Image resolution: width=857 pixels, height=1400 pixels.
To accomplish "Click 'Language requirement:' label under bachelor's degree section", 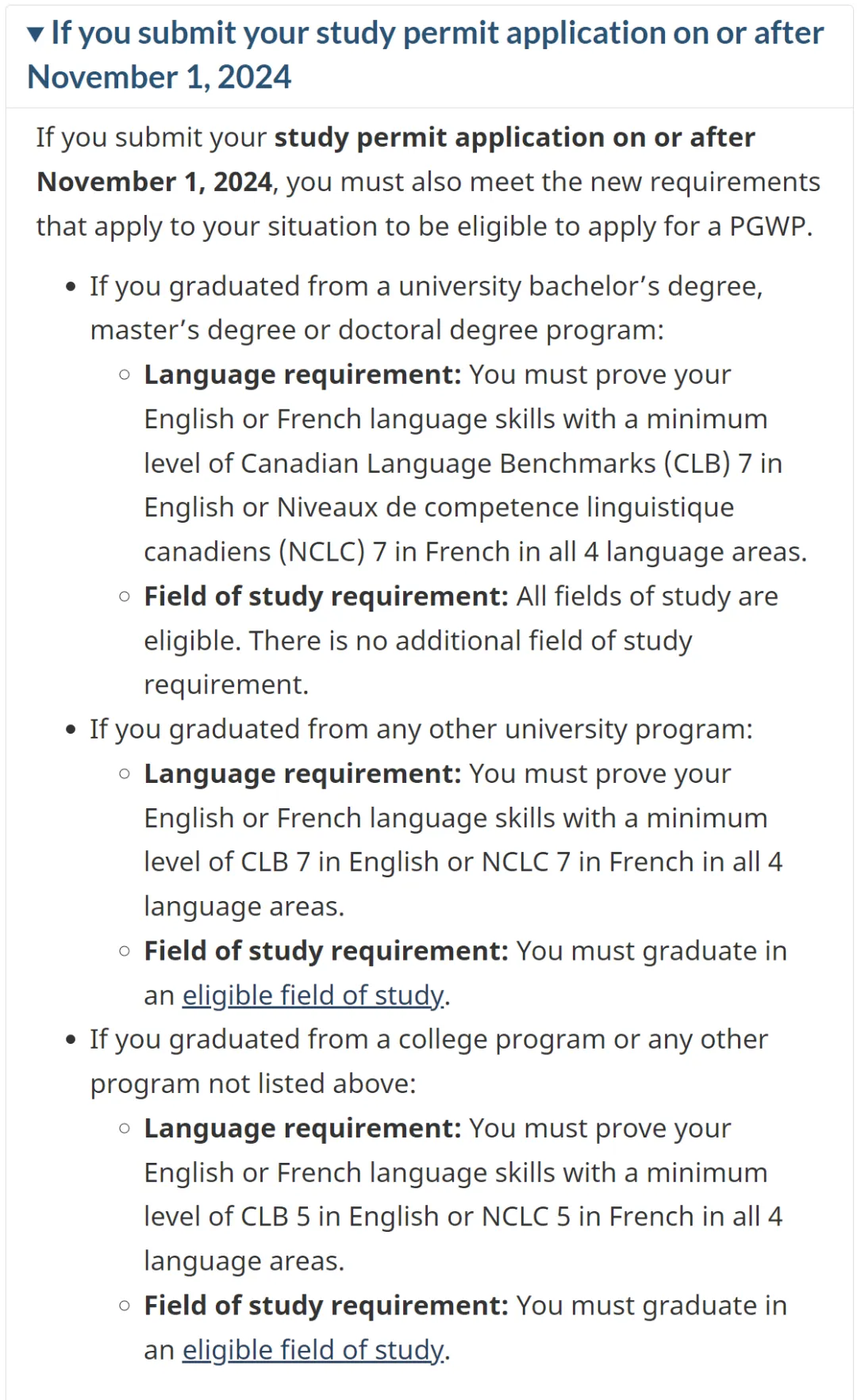I will point(302,374).
